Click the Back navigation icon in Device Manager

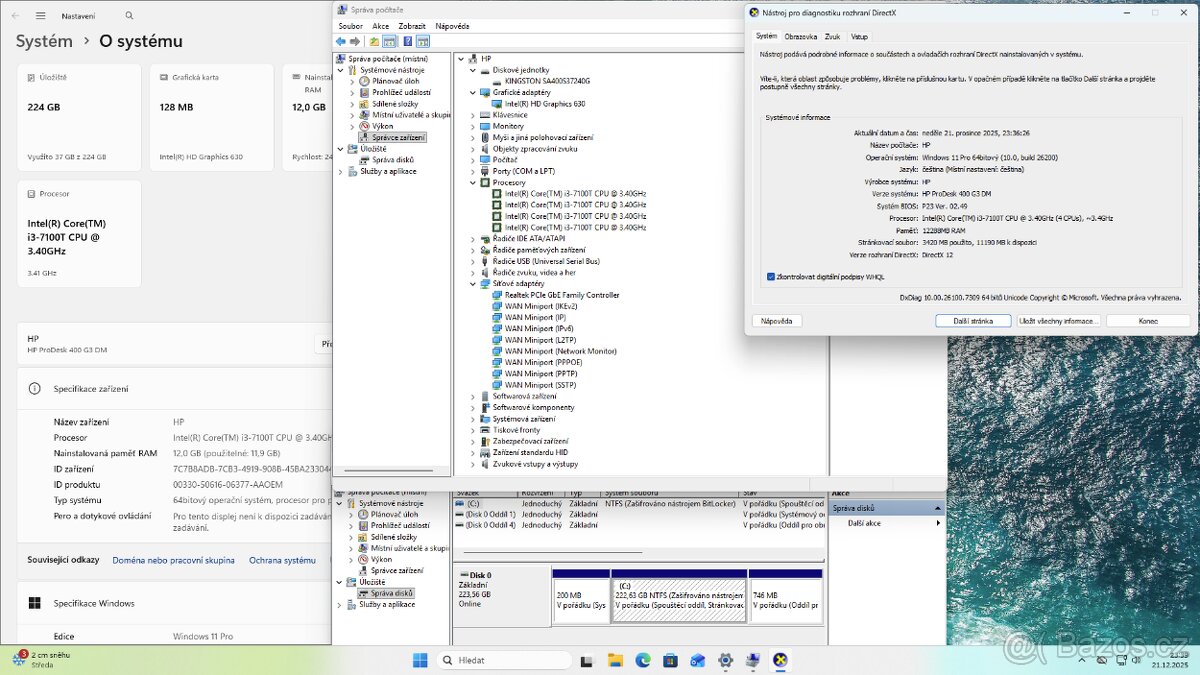click(x=341, y=41)
